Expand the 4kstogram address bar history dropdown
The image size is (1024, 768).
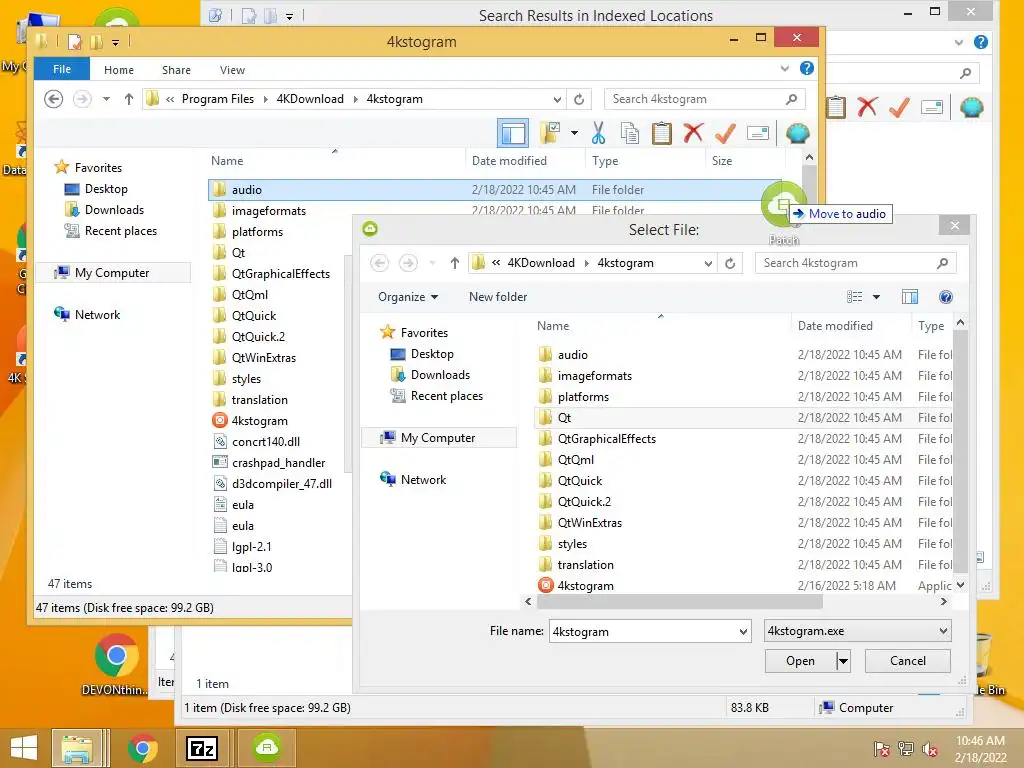pyautogui.click(x=556, y=99)
